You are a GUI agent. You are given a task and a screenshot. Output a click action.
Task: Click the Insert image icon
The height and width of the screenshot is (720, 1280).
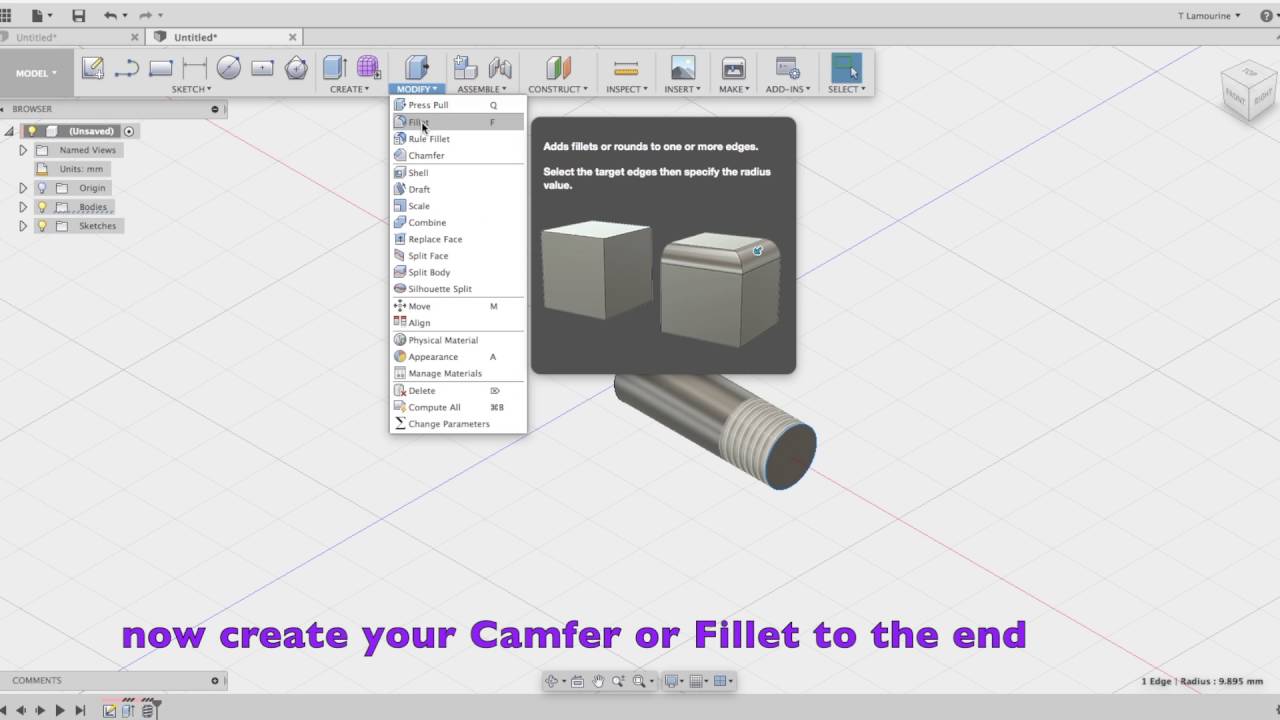coord(683,68)
